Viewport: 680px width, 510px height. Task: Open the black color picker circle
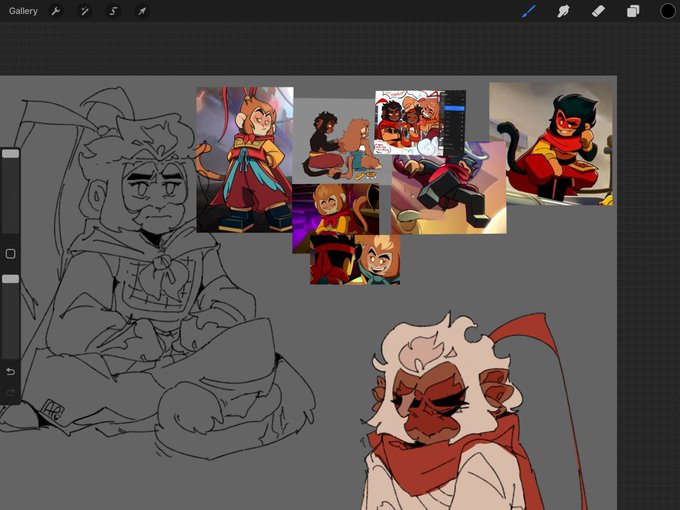pyautogui.click(x=668, y=11)
